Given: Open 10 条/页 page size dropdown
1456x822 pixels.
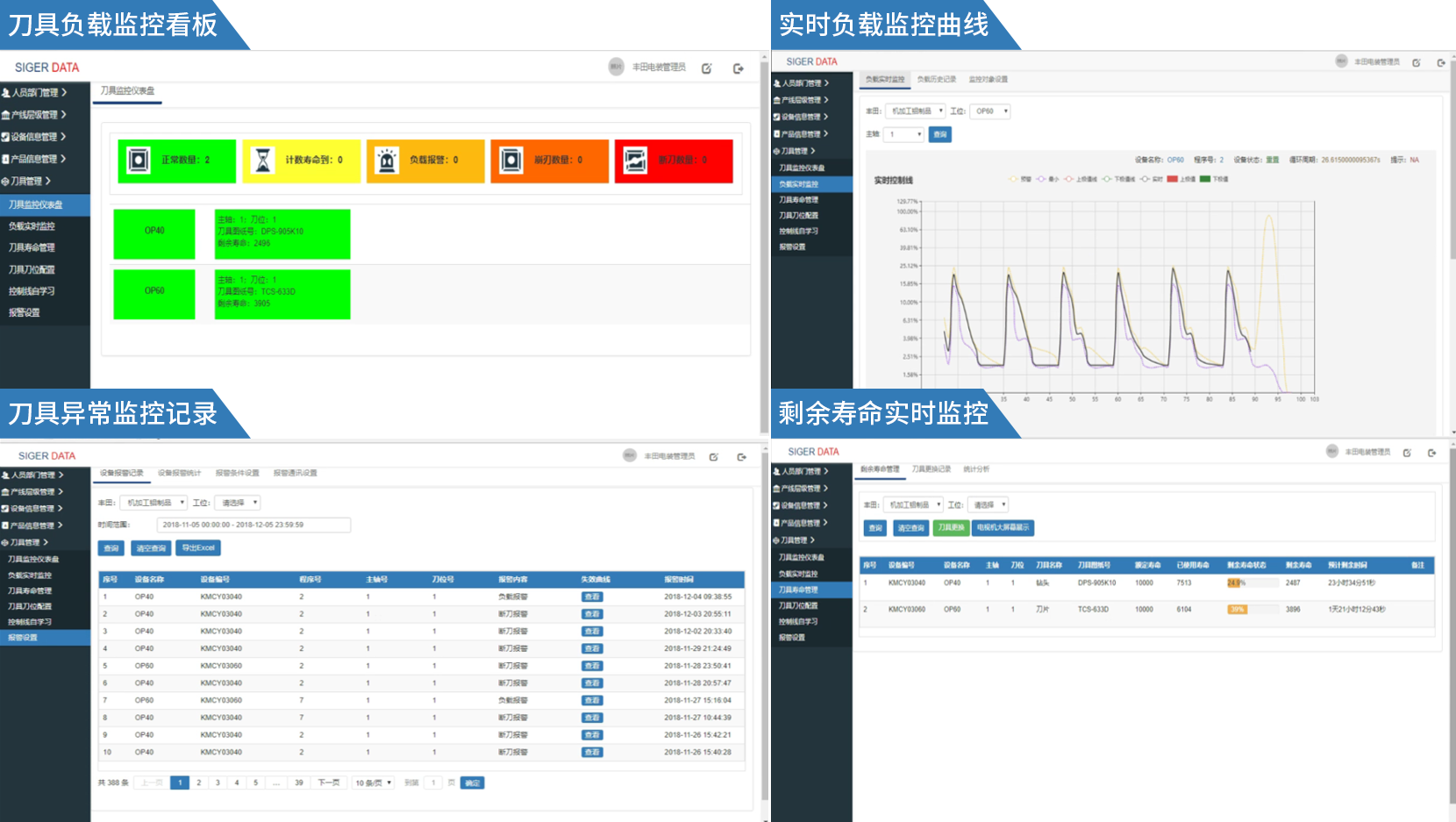Looking at the screenshot, I should pyautogui.click(x=374, y=783).
